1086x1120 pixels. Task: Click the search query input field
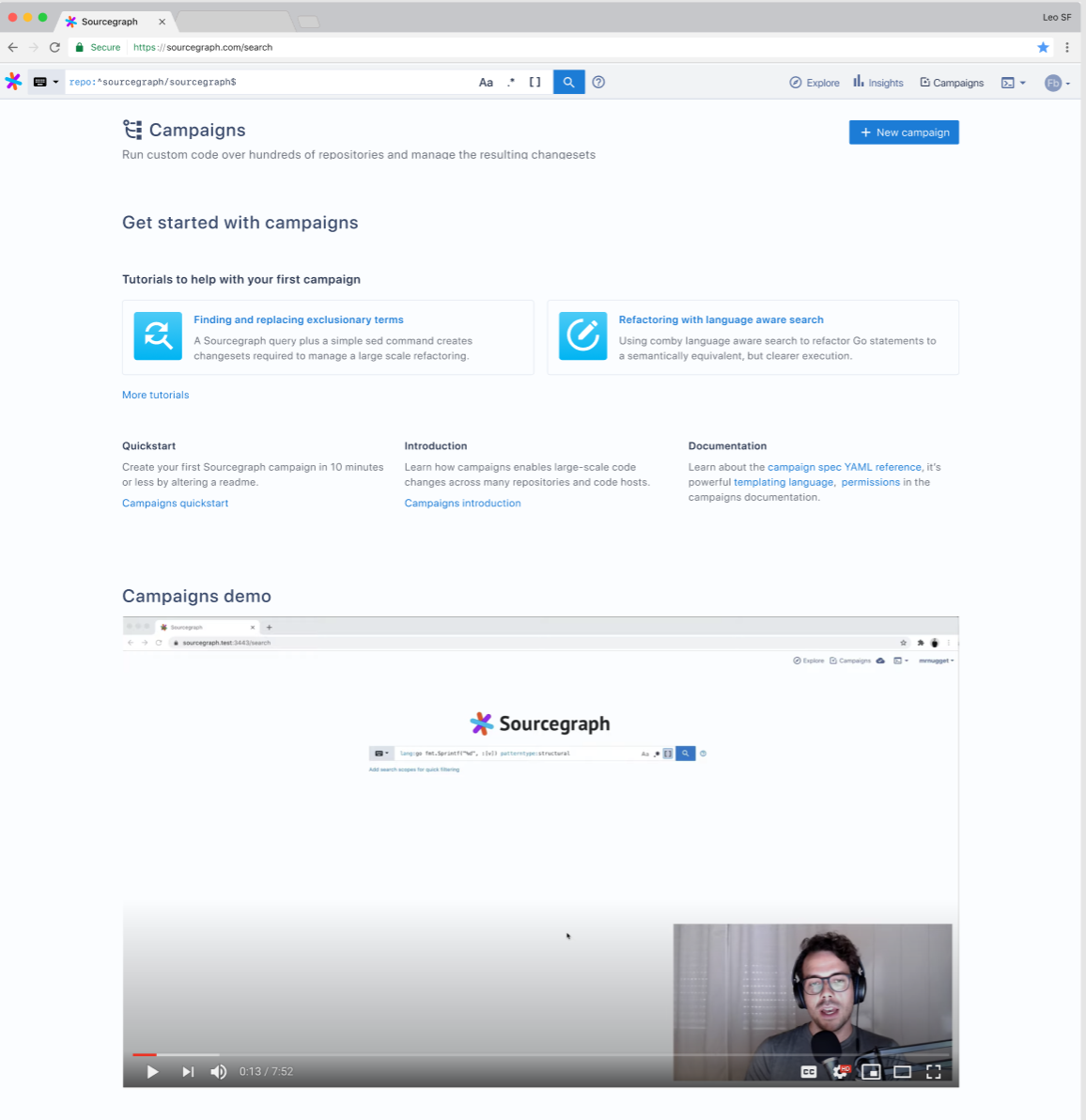click(271, 82)
